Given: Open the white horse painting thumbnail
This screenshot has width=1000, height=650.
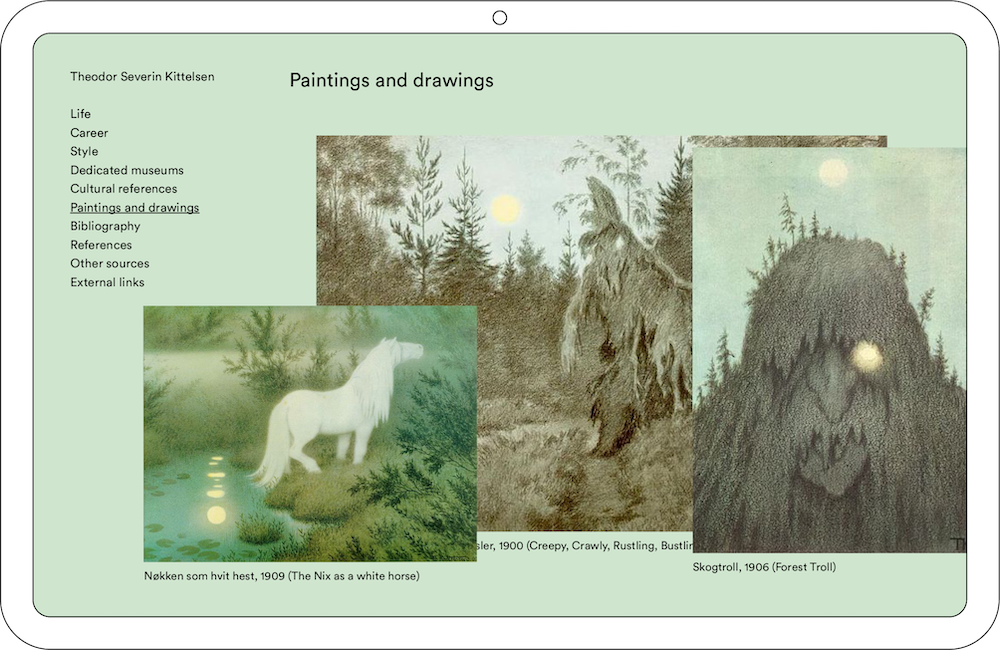Looking at the screenshot, I should [x=310, y=434].
